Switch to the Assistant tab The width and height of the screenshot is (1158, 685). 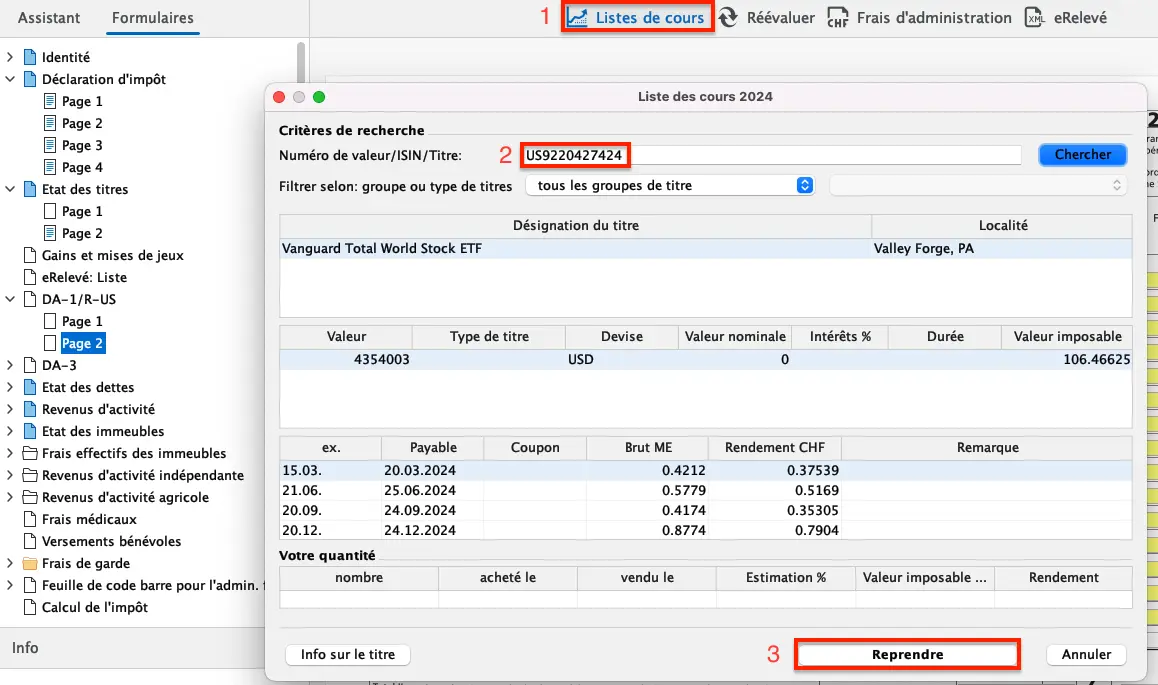[x=49, y=18]
